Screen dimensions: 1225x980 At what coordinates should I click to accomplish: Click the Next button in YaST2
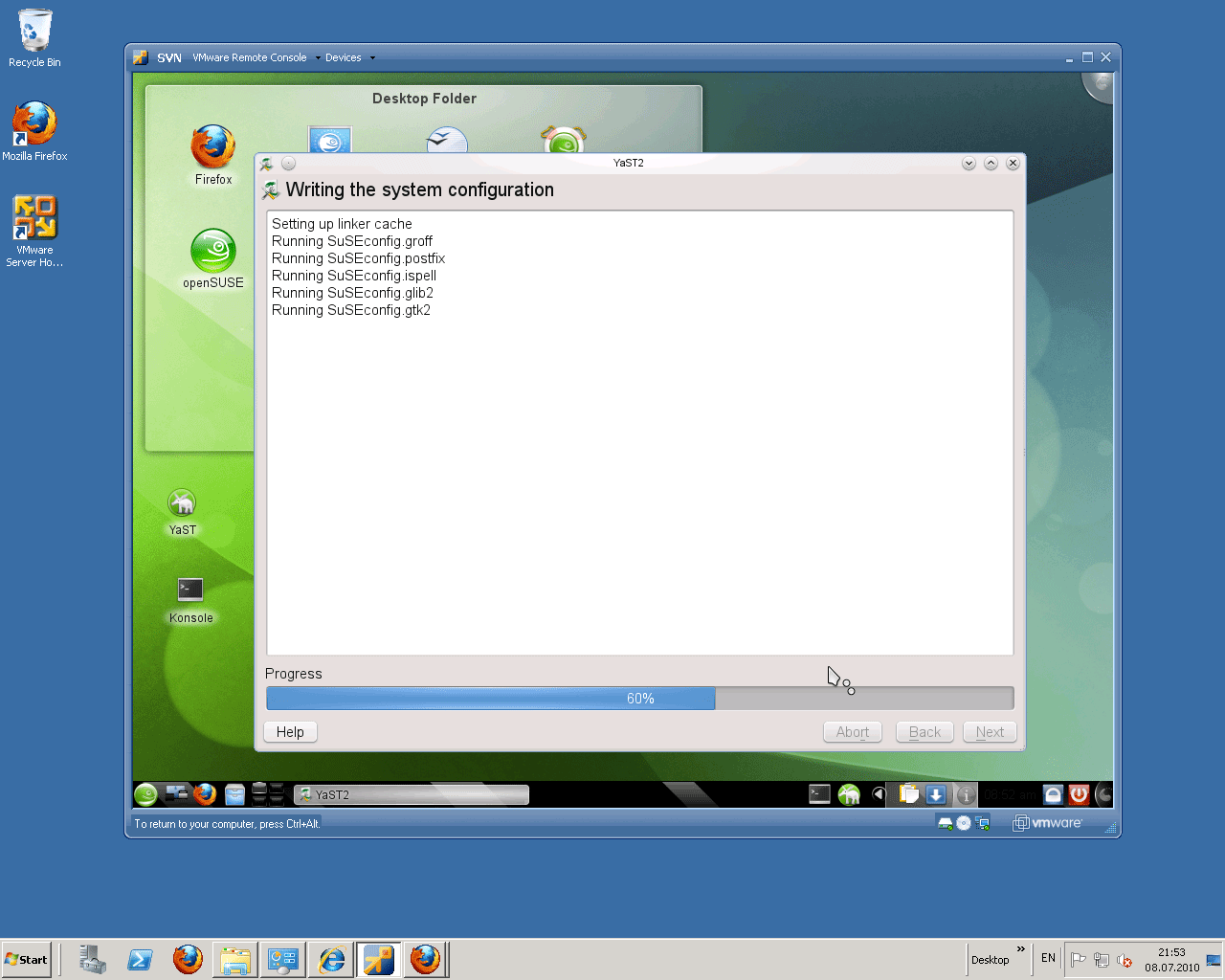(990, 732)
